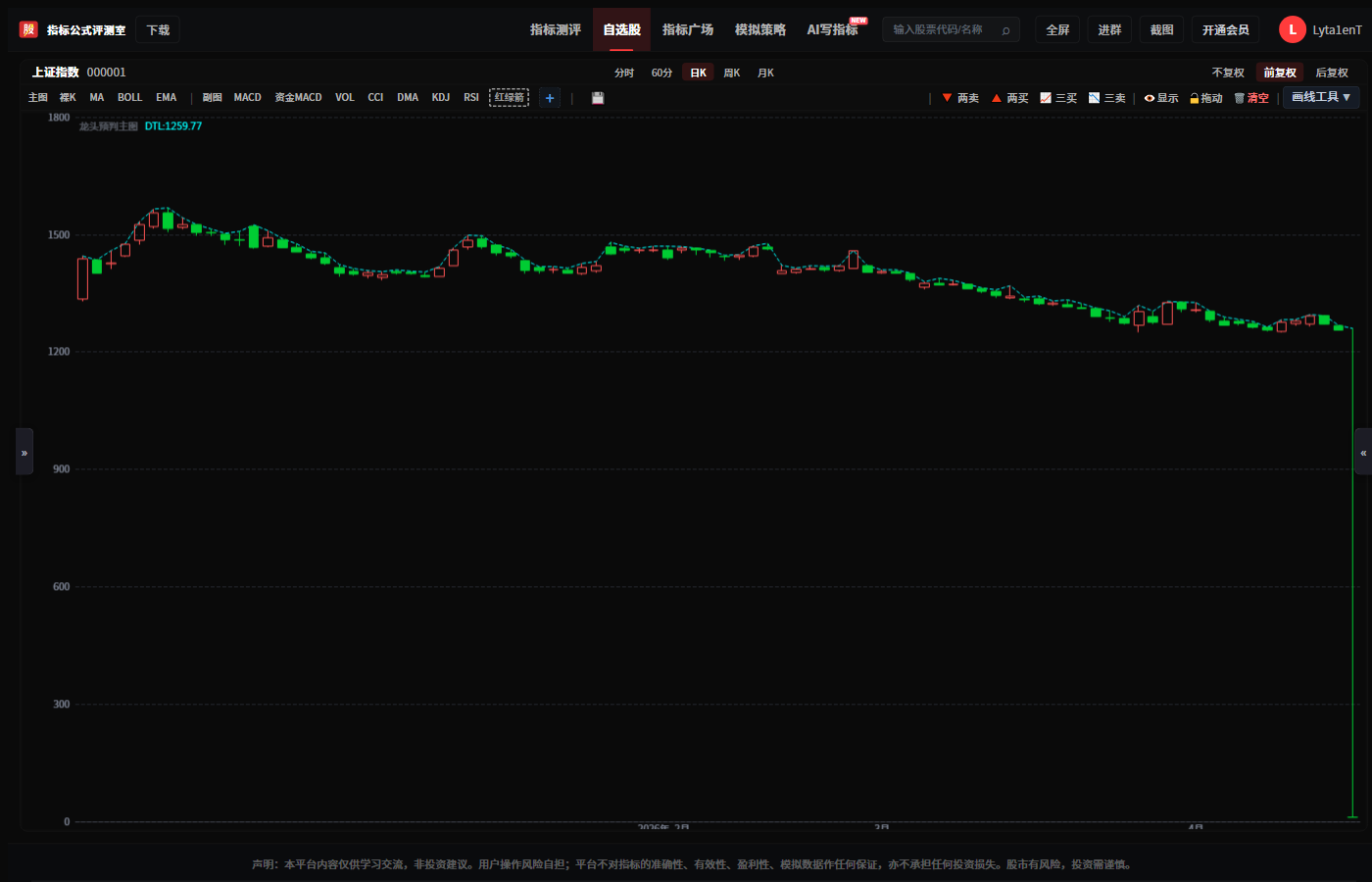The height and width of the screenshot is (882, 1372).
Task: Click the 龙头预判主图 indicator label
Action: pyautogui.click(x=109, y=126)
